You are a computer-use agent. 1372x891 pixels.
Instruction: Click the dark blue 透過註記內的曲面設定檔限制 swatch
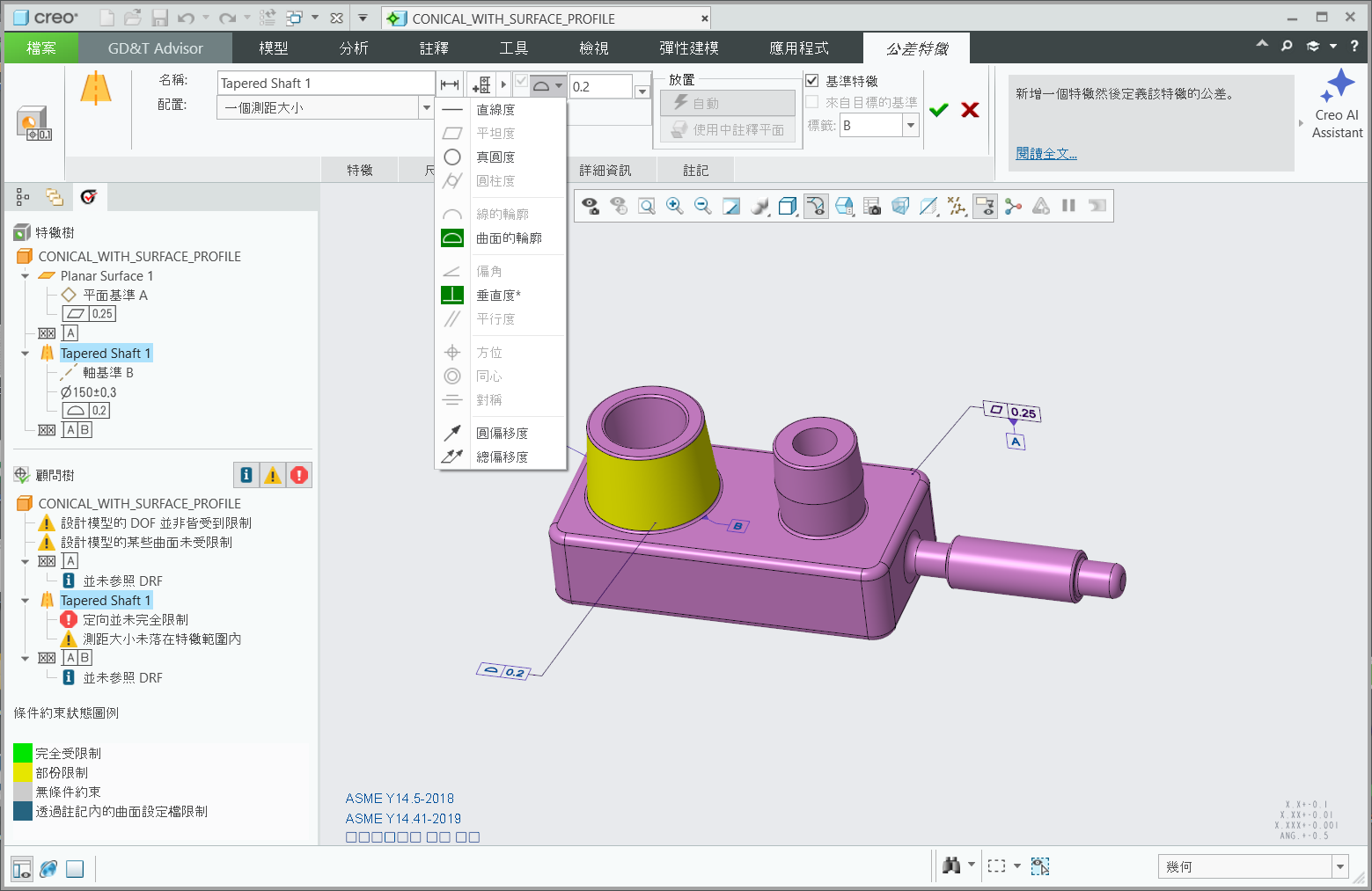(x=23, y=812)
